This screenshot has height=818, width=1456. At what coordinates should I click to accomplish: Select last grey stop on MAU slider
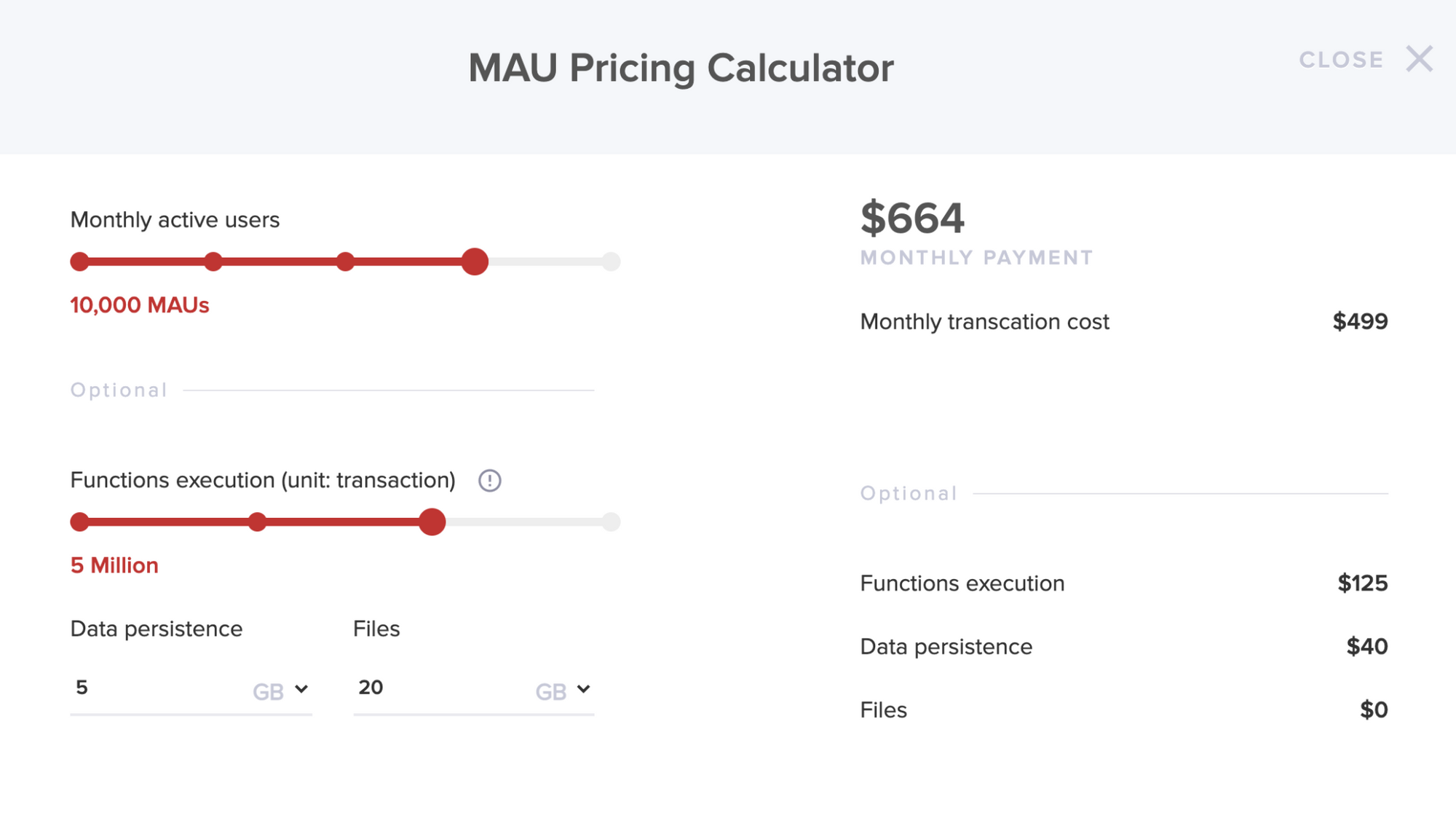point(611,261)
